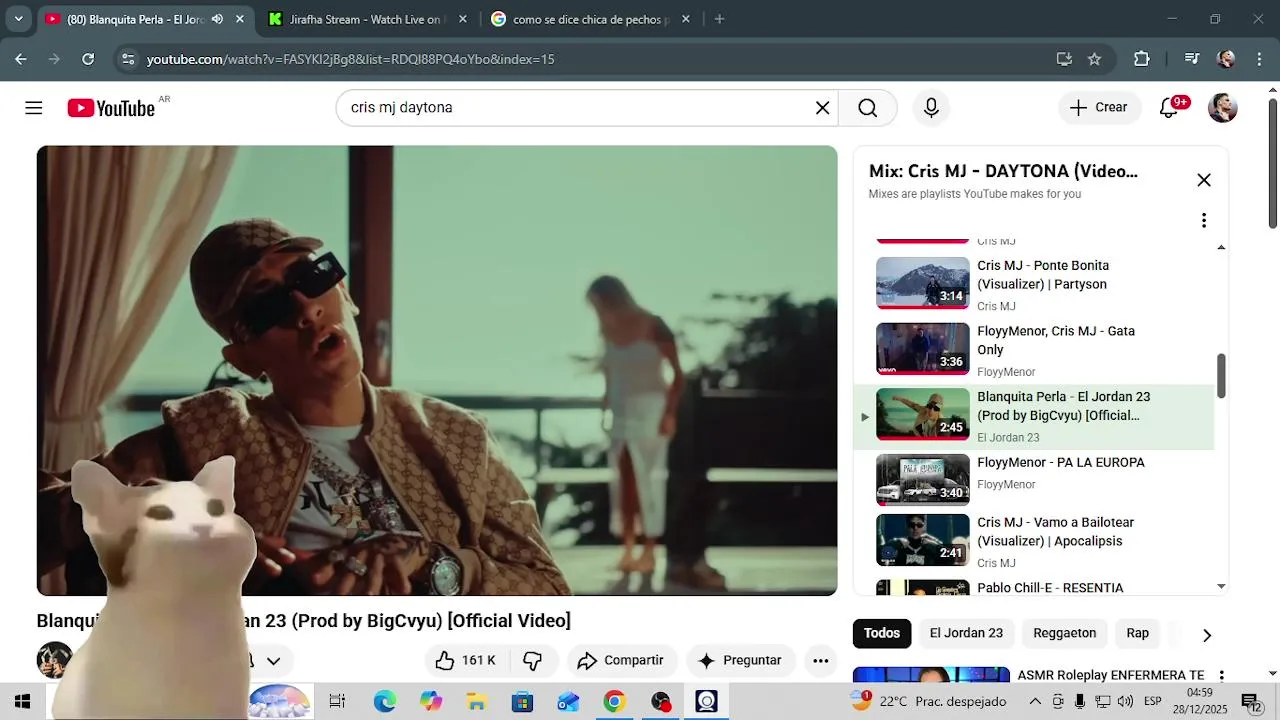Click the Preguntar button
1280x720 pixels.
click(740, 660)
